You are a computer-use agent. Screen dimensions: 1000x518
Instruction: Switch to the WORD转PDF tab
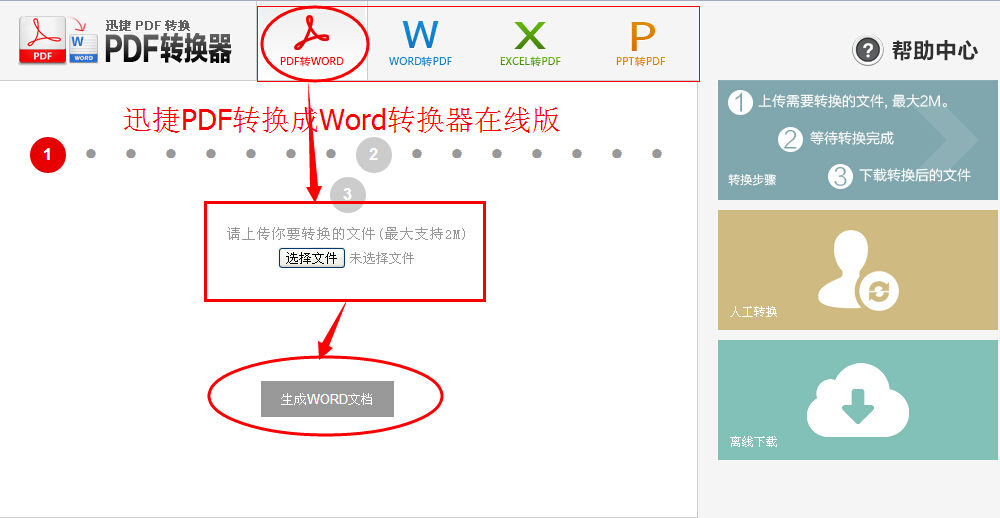[x=420, y=43]
